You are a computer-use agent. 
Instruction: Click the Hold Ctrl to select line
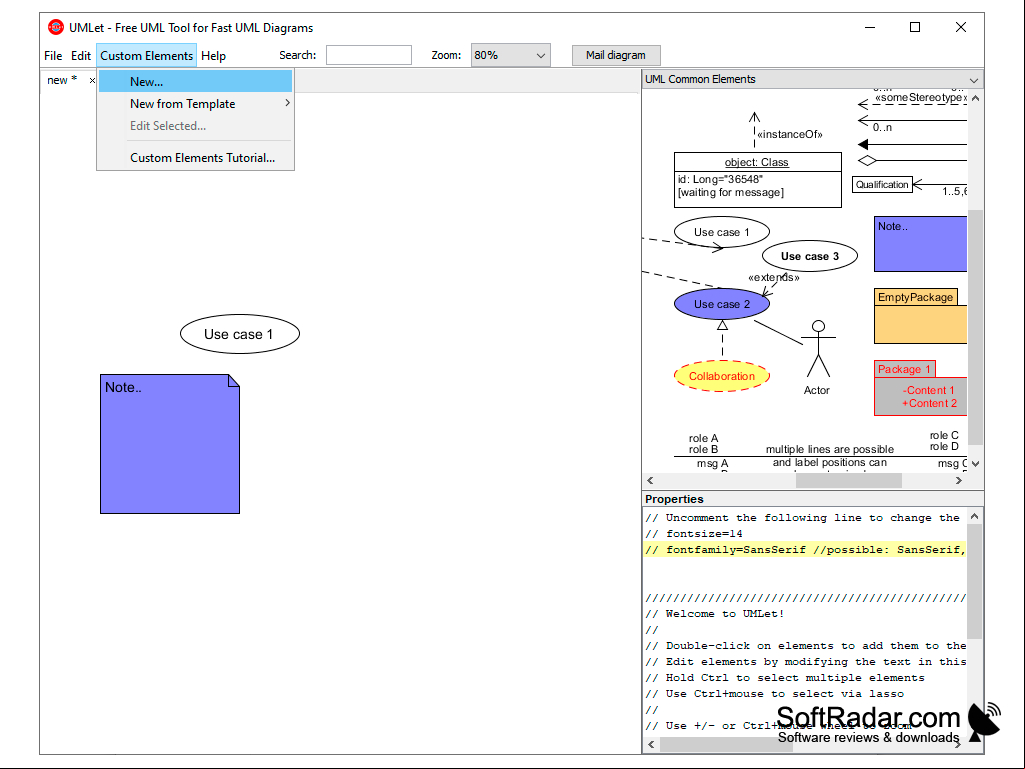[784, 677]
